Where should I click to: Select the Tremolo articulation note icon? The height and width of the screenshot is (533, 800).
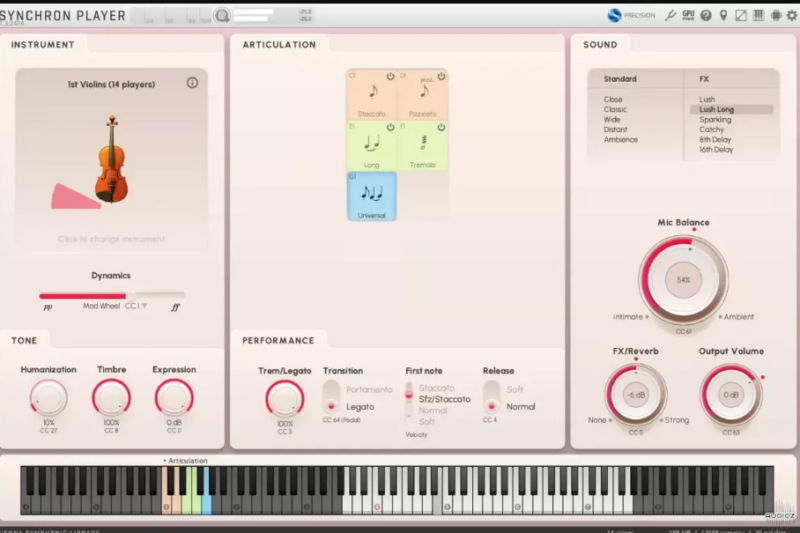pos(423,142)
